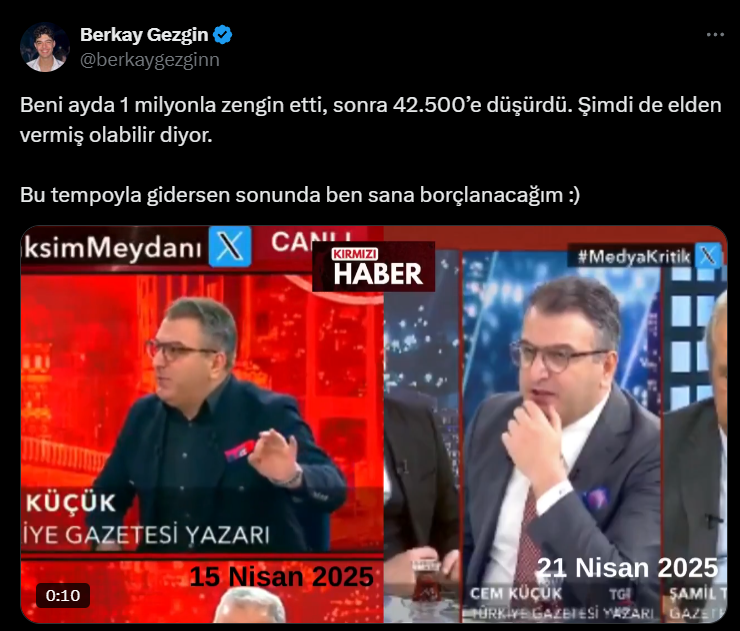Click the X logo next to #MedyaKritik

[x=708, y=256]
